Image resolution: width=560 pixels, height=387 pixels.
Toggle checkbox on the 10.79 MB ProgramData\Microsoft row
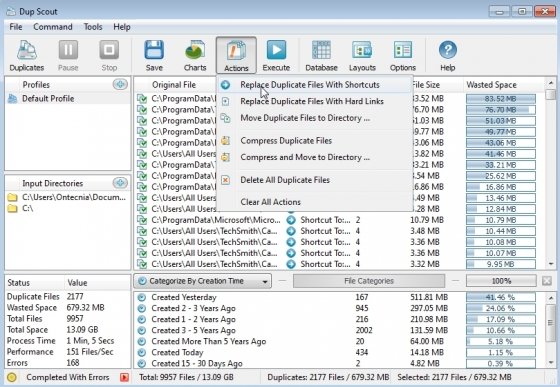coord(142,220)
